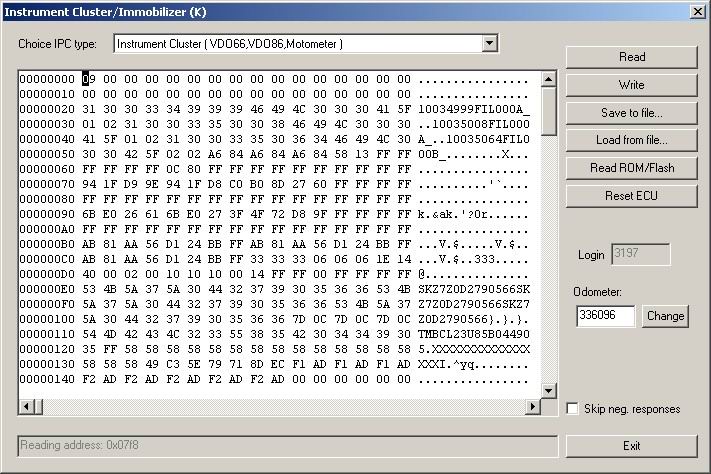Click address 00000010 in hex view

point(47,94)
